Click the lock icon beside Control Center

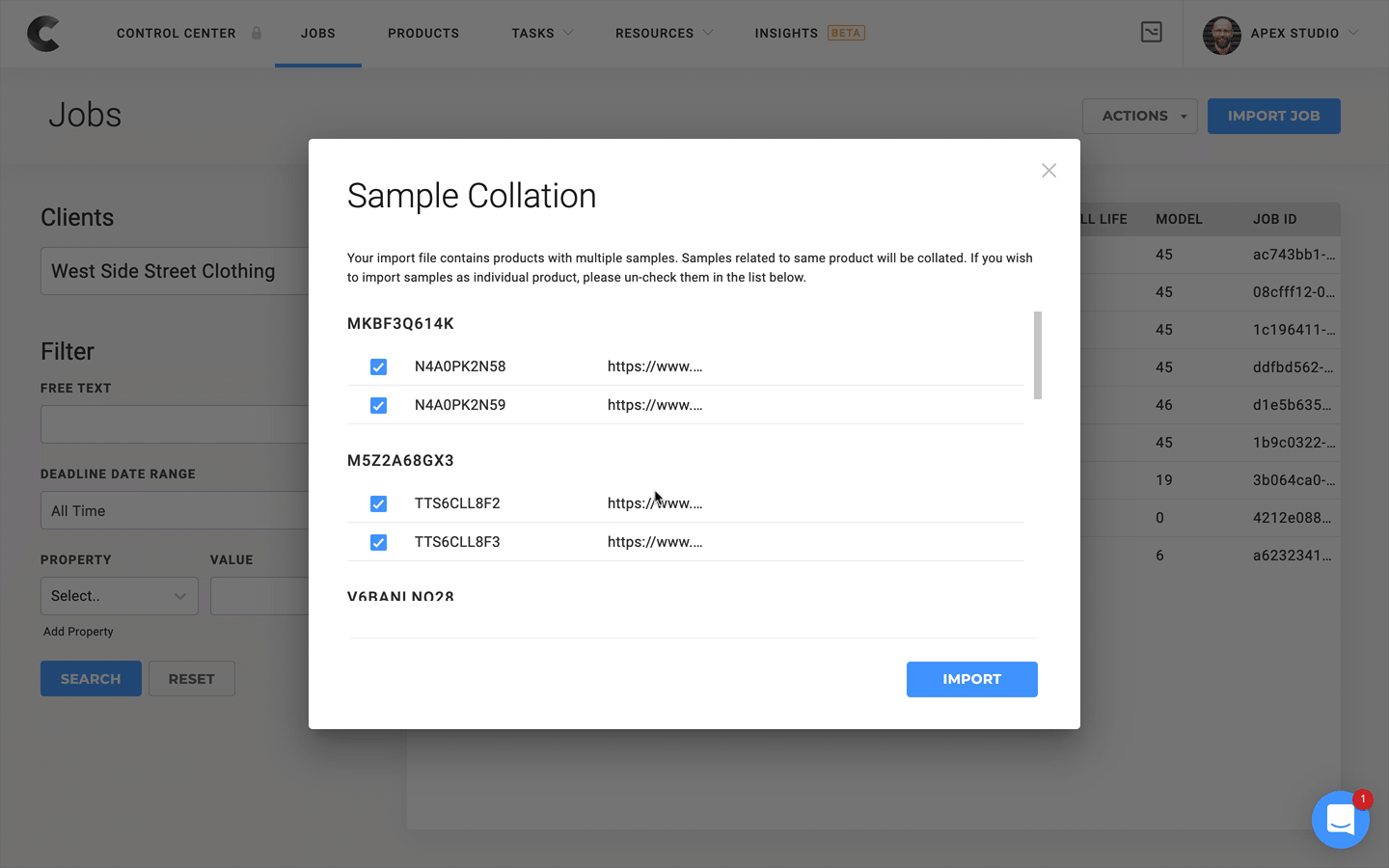point(257,33)
